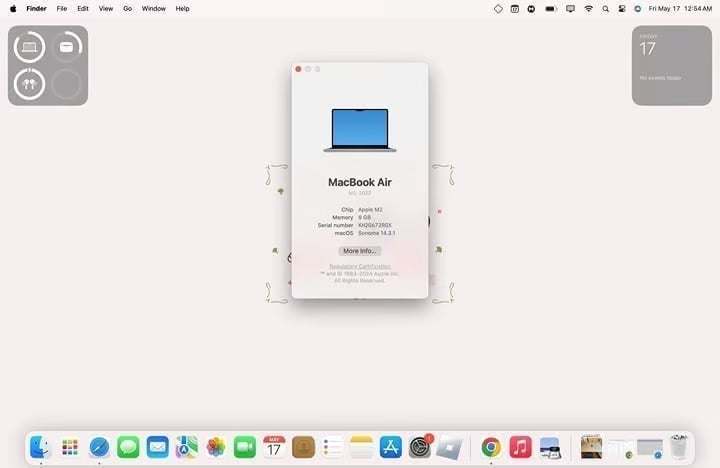The image size is (720, 468).
Task: Open the View menu
Action: [106, 9]
